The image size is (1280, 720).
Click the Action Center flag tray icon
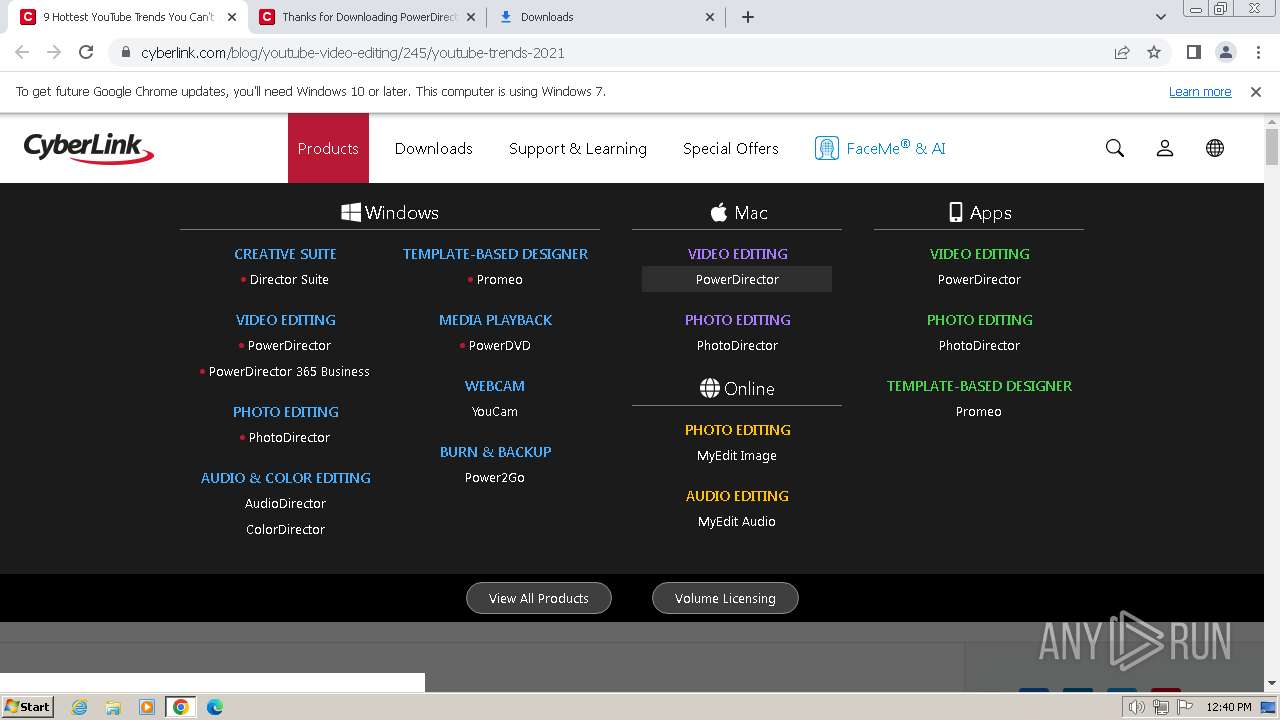pos(1185,707)
